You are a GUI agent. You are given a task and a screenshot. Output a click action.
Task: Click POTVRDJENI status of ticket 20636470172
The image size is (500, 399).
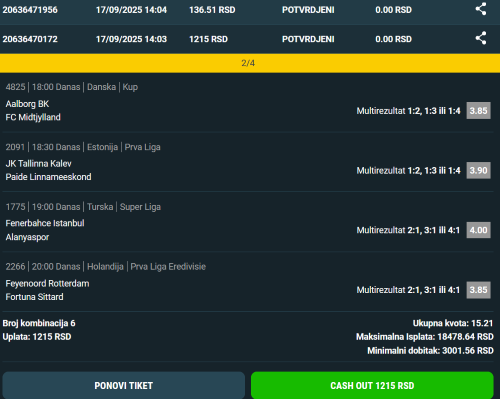(308, 39)
